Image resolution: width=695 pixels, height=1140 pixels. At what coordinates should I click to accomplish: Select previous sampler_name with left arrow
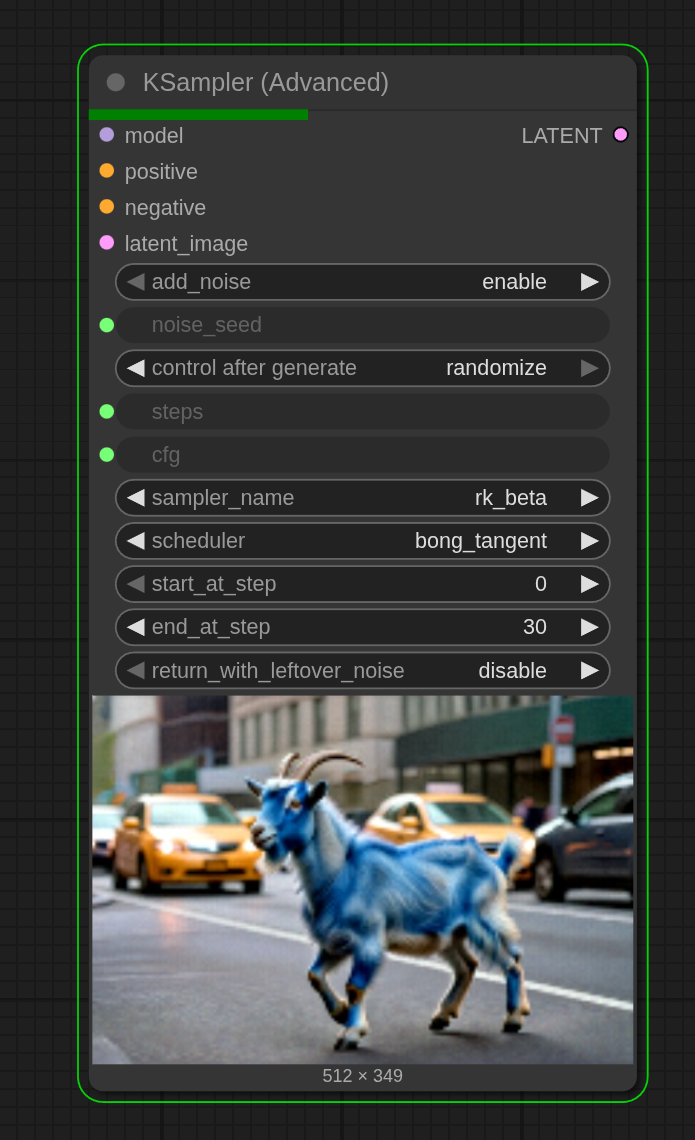[135, 498]
